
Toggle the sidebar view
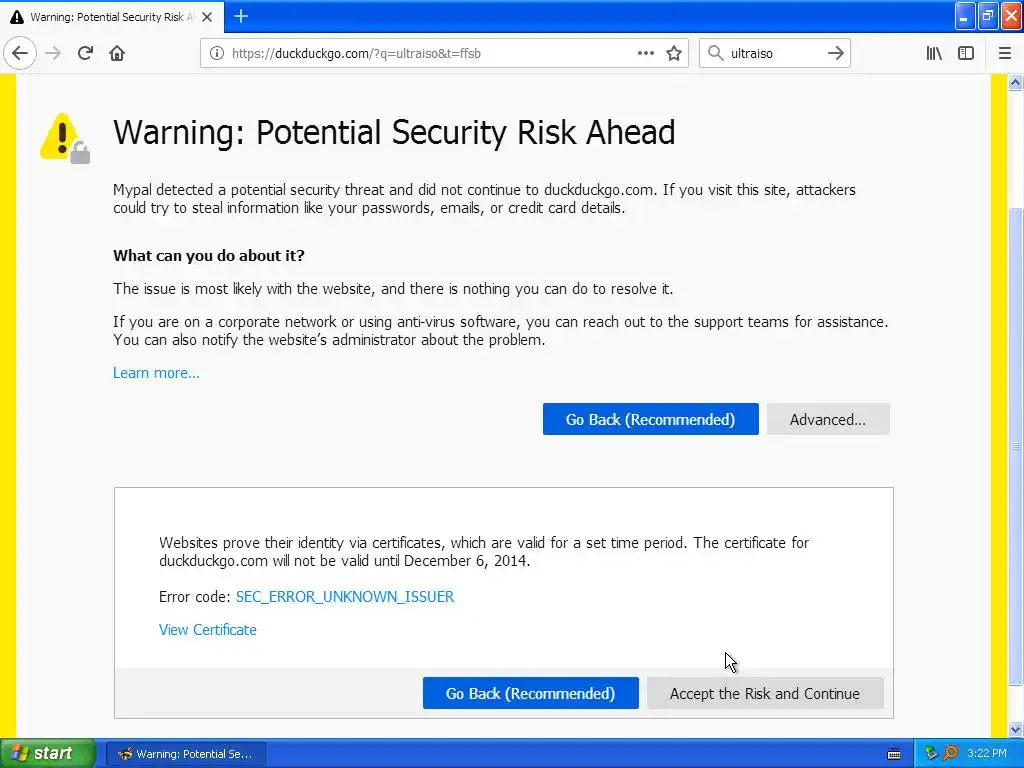click(x=966, y=53)
